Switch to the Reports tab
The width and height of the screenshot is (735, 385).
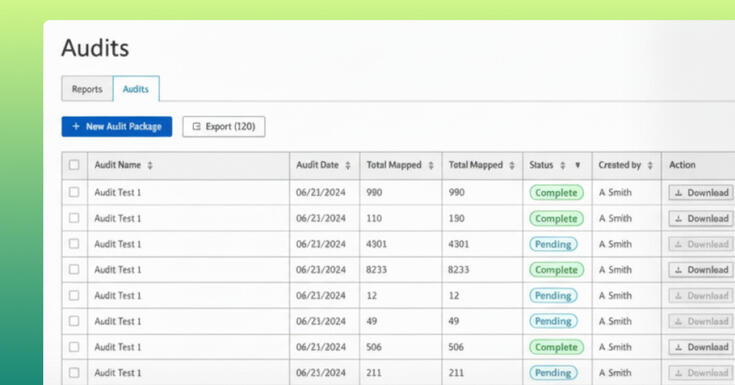coord(87,89)
